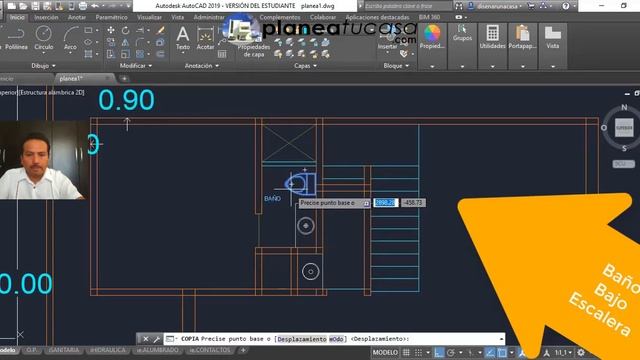The width and height of the screenshot is (640, 360).
Task: Click the mOdo option in command line
Action: pos(336,339)
